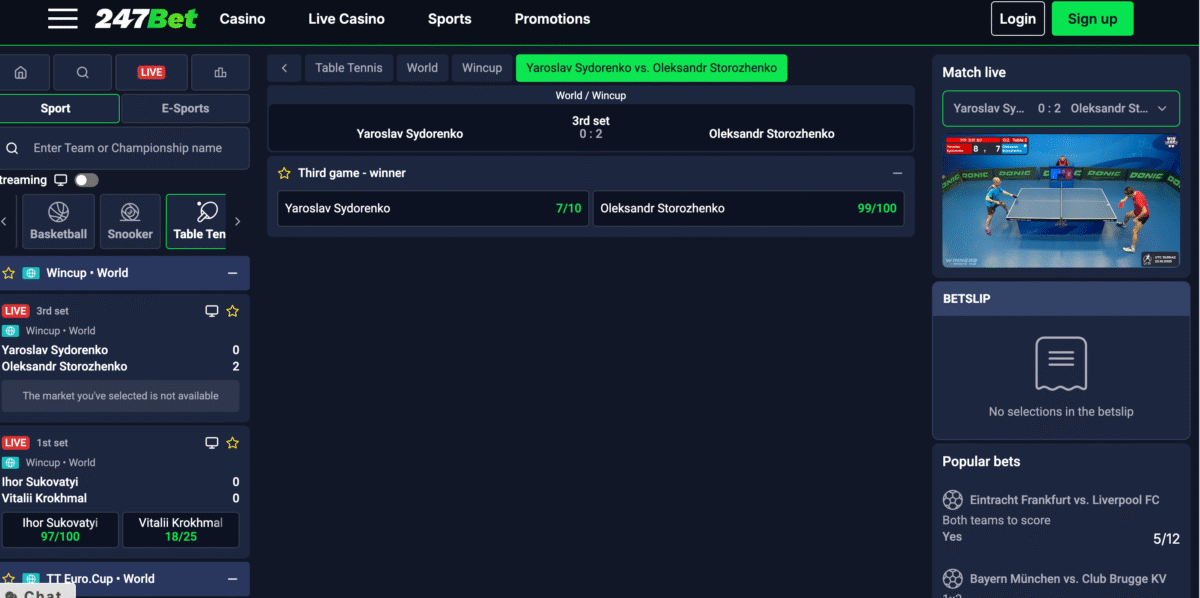Favorite the Third game - winner market
Image resolution: width=1200 pixels, height=598 pixels.
[284, 173]
